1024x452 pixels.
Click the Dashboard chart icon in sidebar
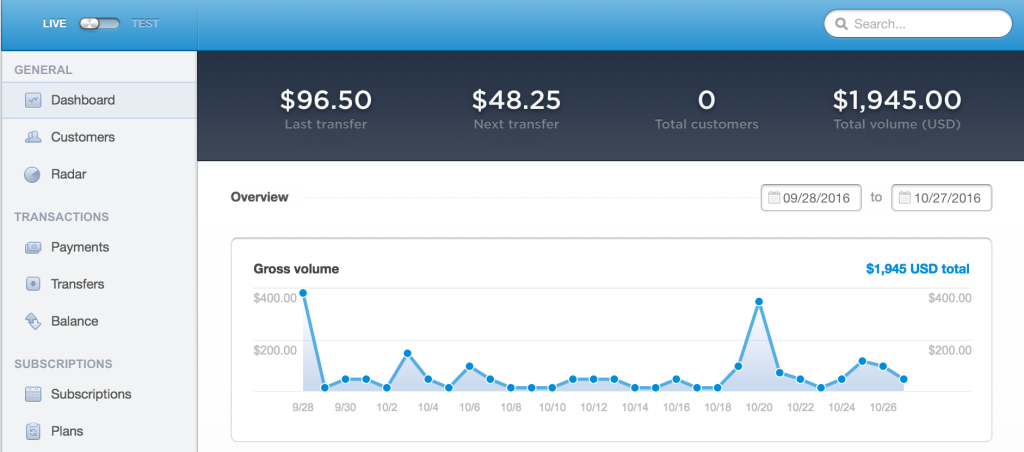[33, 100]
